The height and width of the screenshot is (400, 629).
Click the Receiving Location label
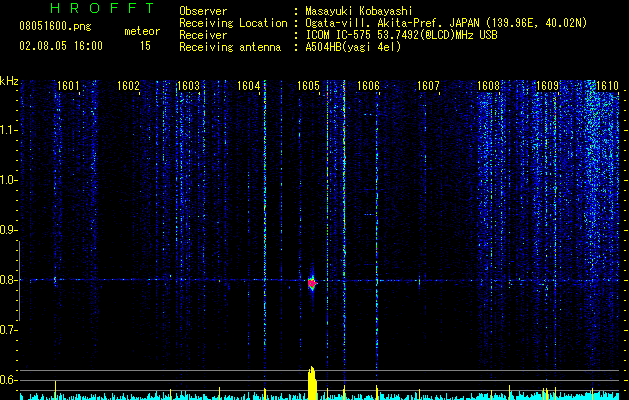233,23
